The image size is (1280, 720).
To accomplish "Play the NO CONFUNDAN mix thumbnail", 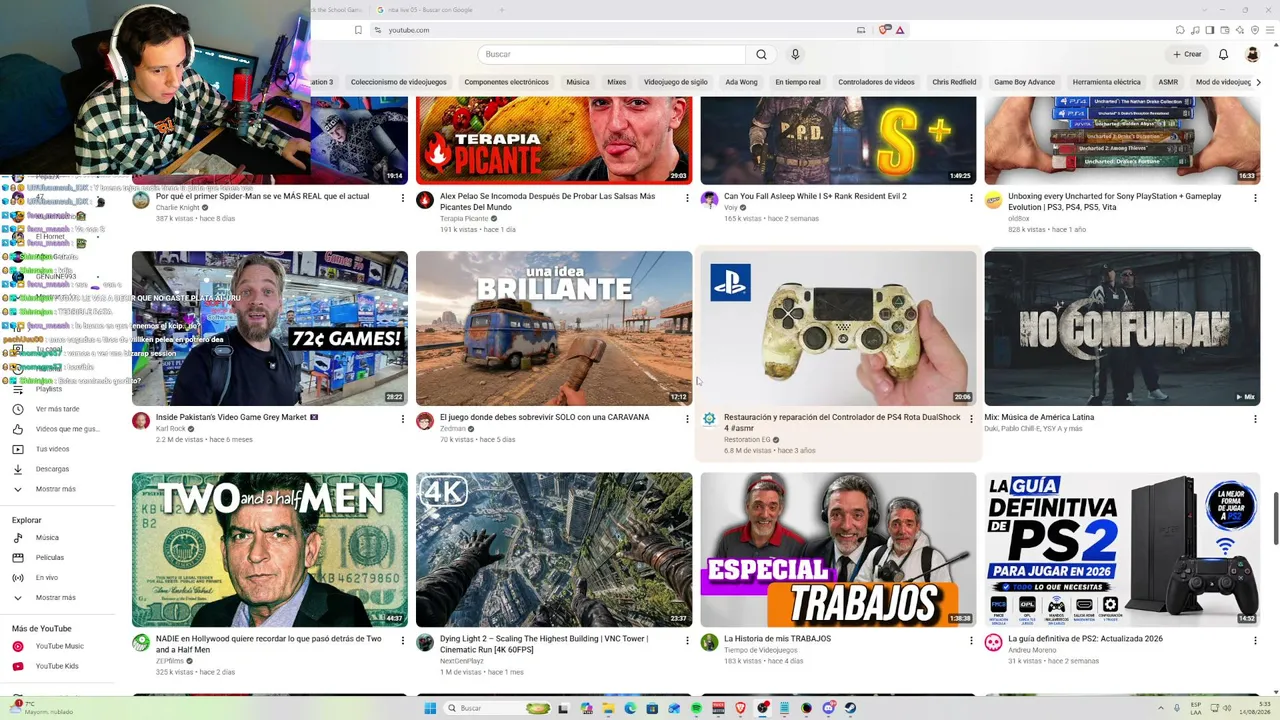I will (1122, 328).
